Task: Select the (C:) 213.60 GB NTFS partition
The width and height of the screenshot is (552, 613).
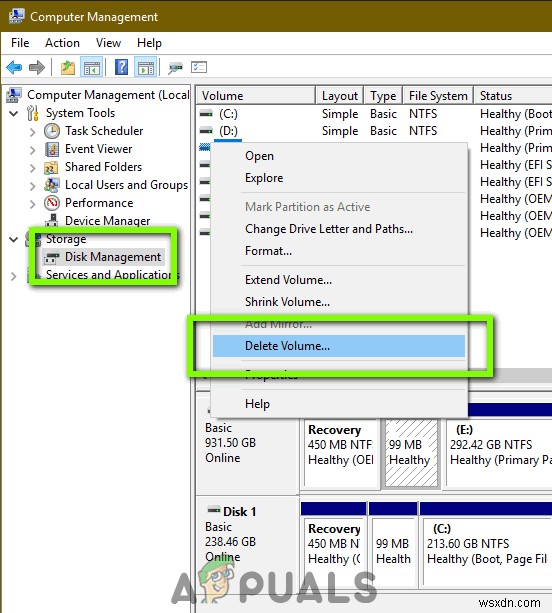Action: (487, 551)
